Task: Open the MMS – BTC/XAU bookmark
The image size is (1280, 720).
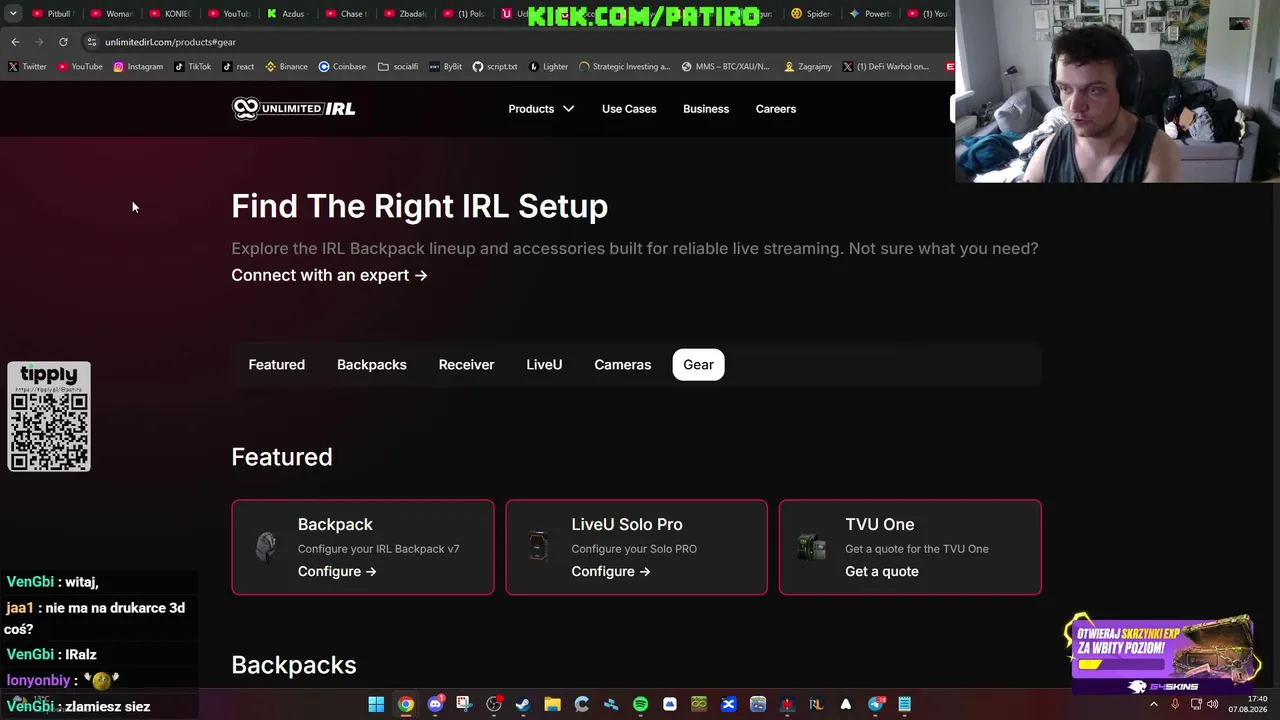Action: [x=726, y=67]
